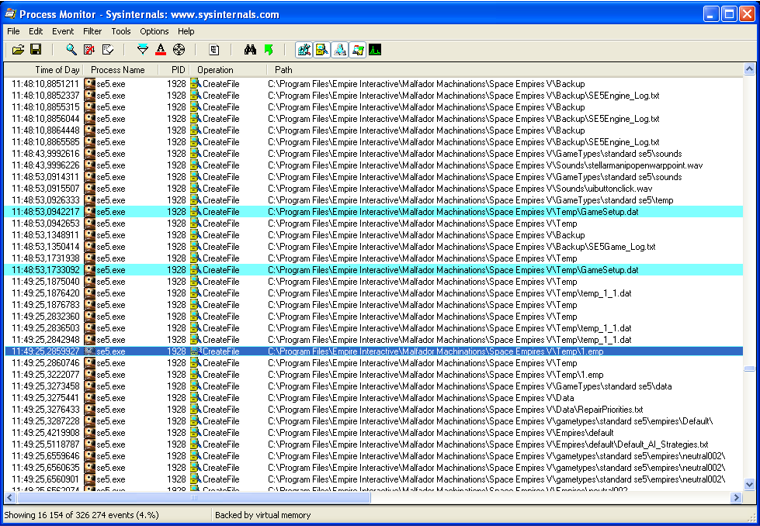
Task: Toggle Show File System Activity button
Action: tap(322, 49)
